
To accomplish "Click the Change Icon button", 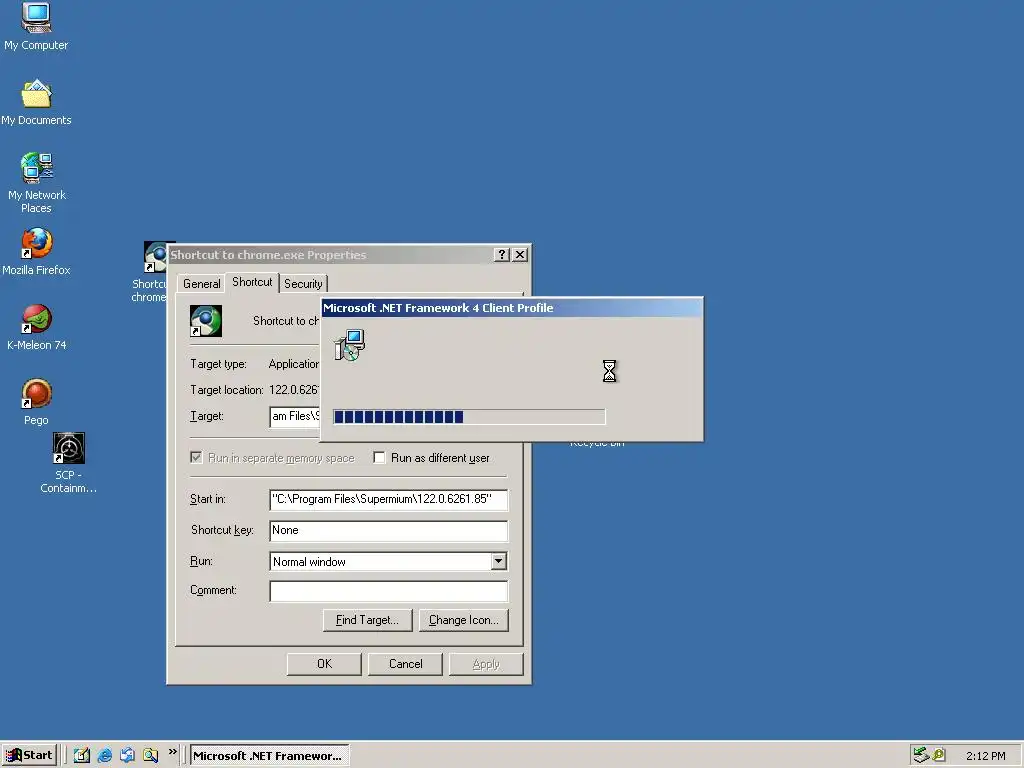I will [464, 620].
